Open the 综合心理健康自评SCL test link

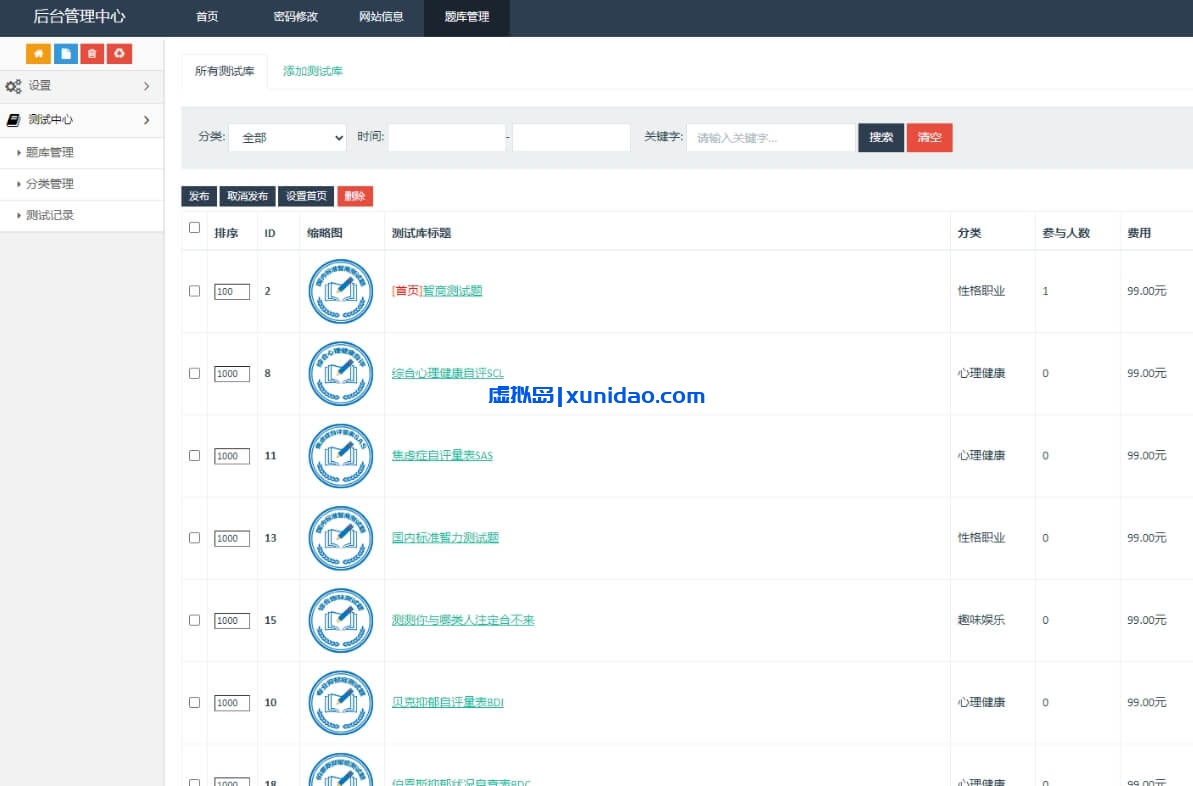tap(447, 374)
